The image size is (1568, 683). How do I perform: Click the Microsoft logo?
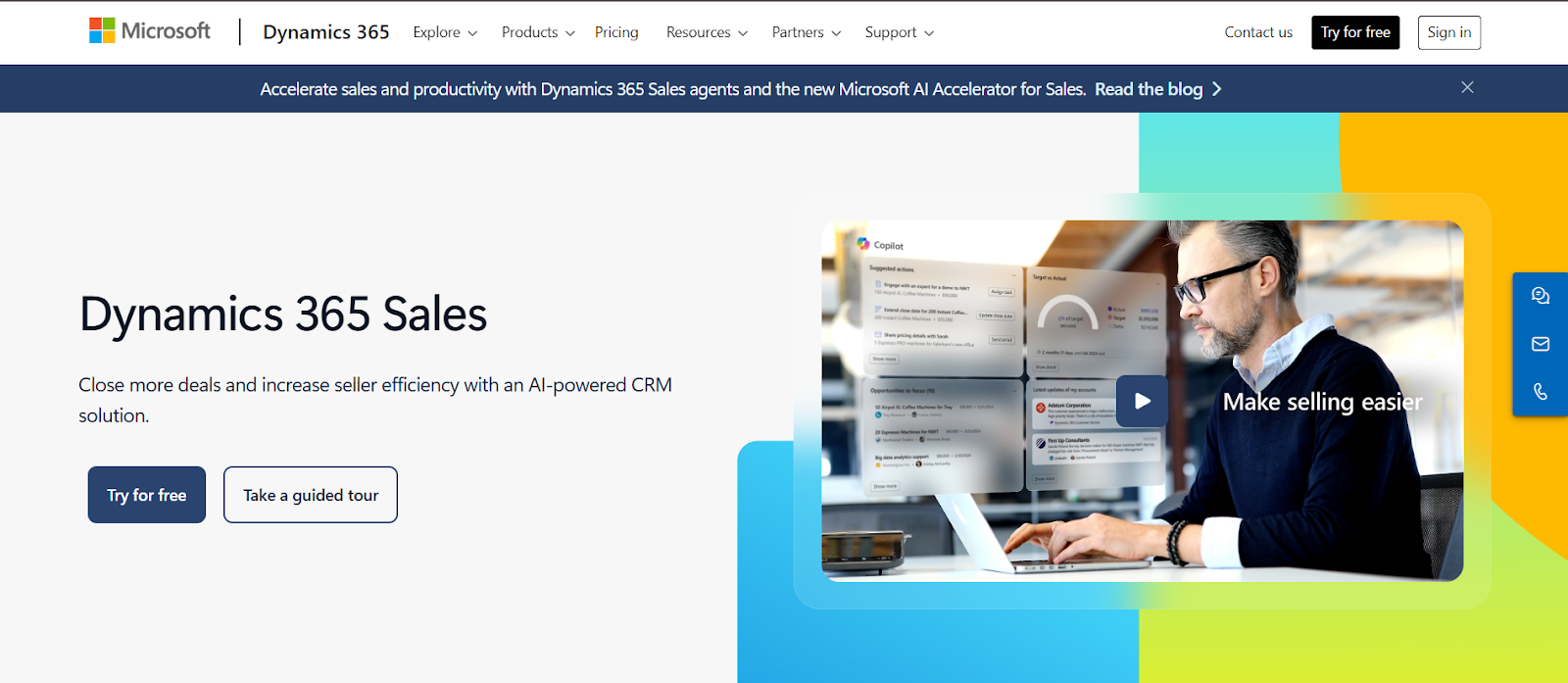[150, 31]
